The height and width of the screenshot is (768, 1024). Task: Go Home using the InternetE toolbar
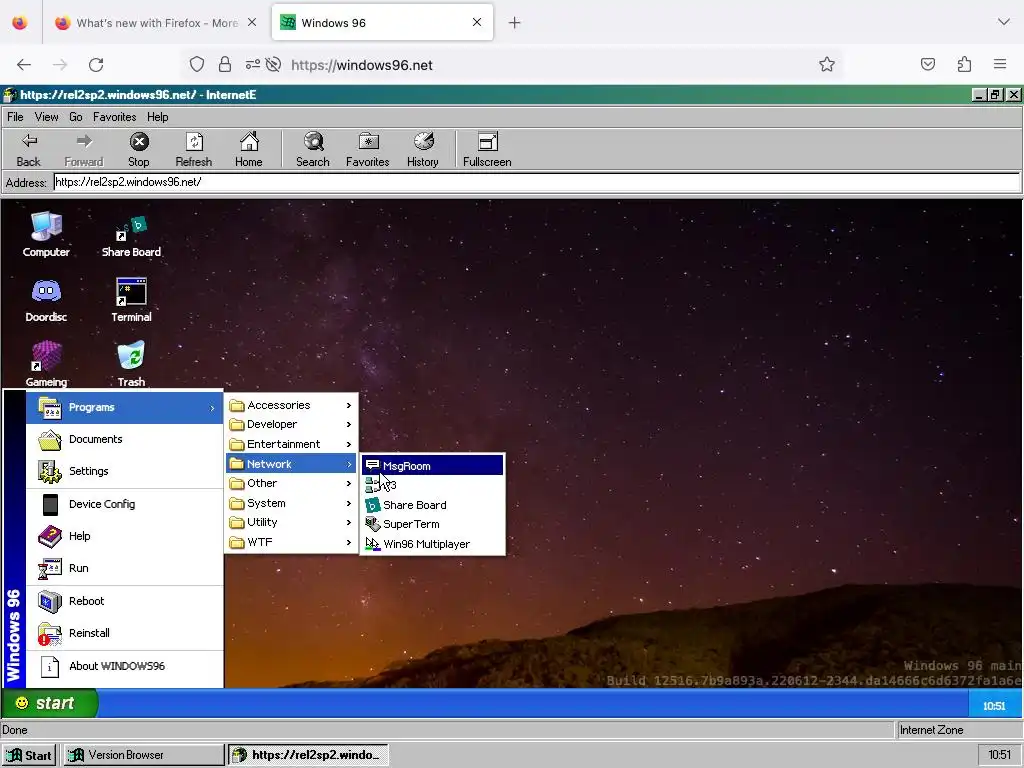coord(249,150)
